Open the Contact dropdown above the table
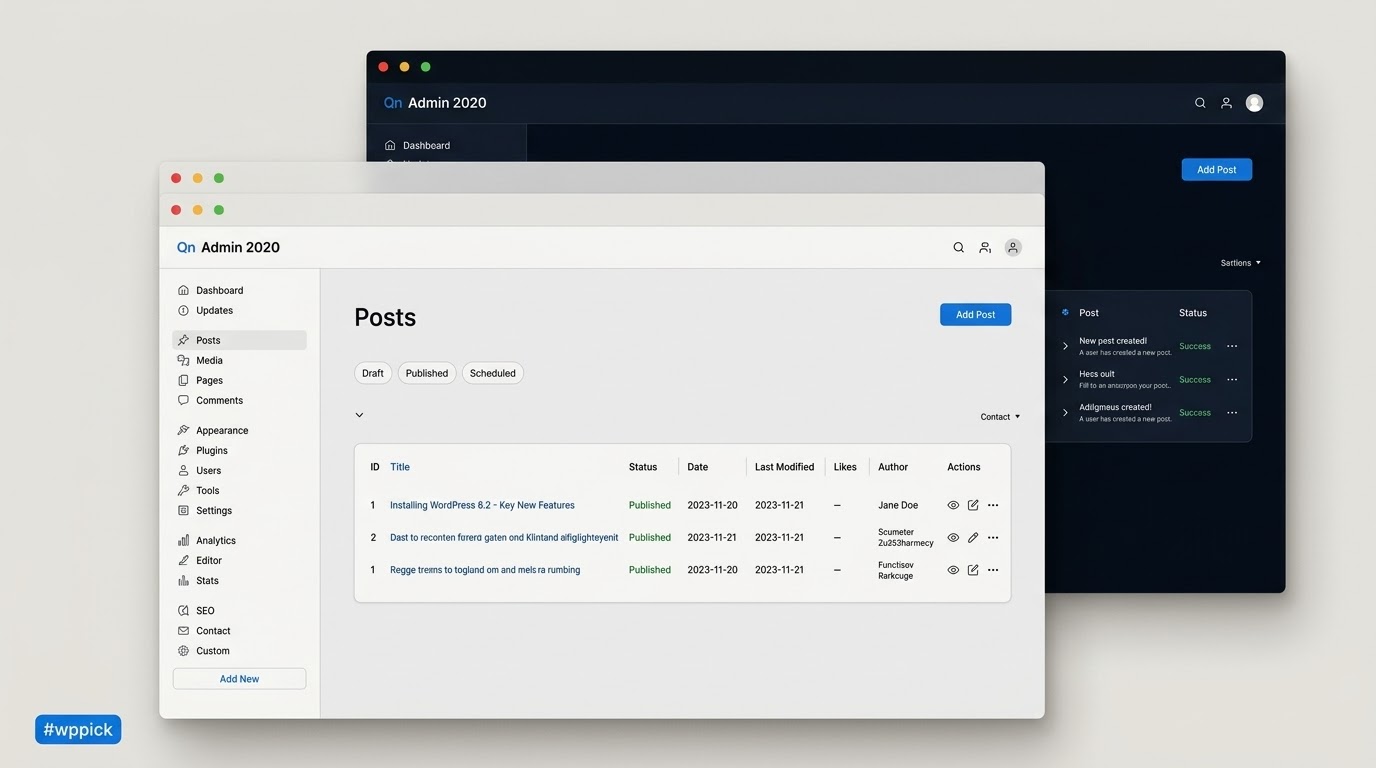 [1000, 416]
